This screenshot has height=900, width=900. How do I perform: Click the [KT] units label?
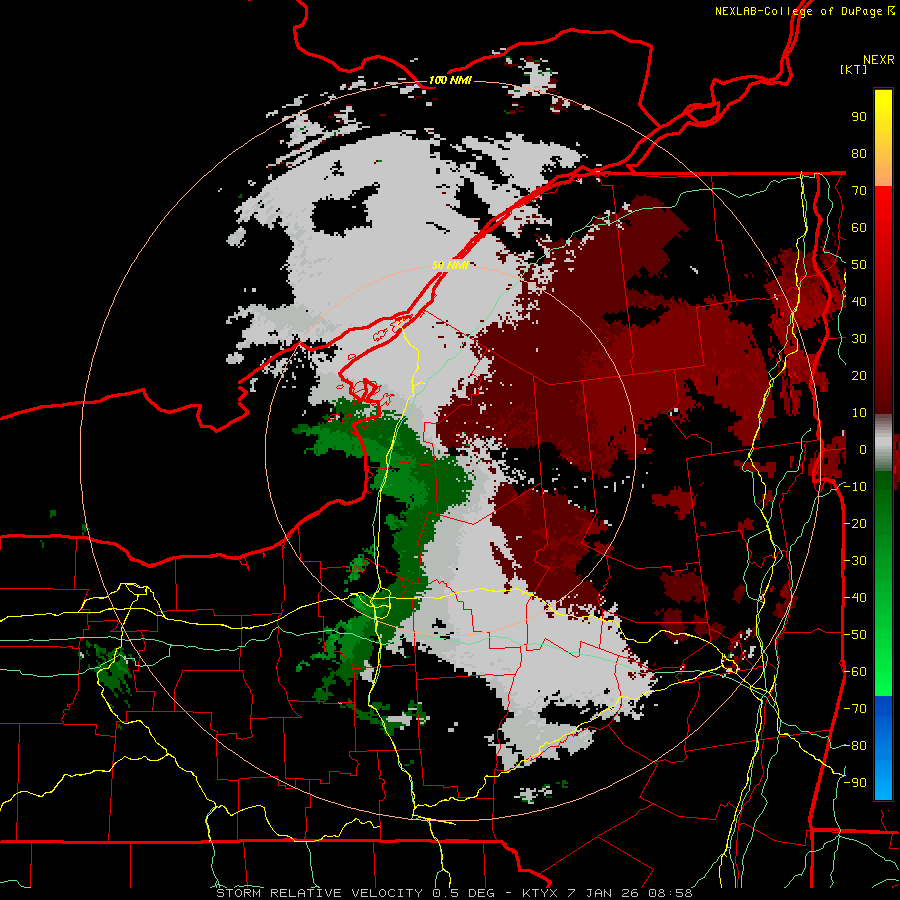pos(854,69)
